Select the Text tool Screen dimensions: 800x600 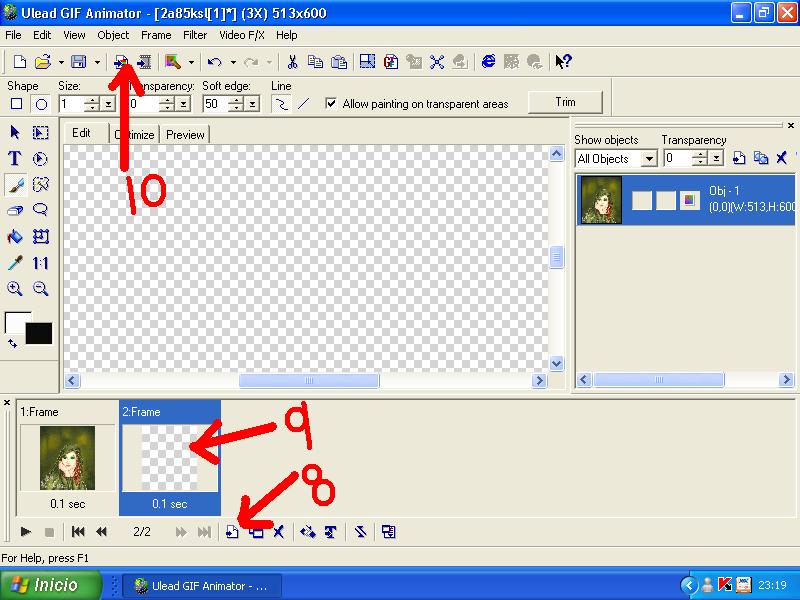point(15,159)
